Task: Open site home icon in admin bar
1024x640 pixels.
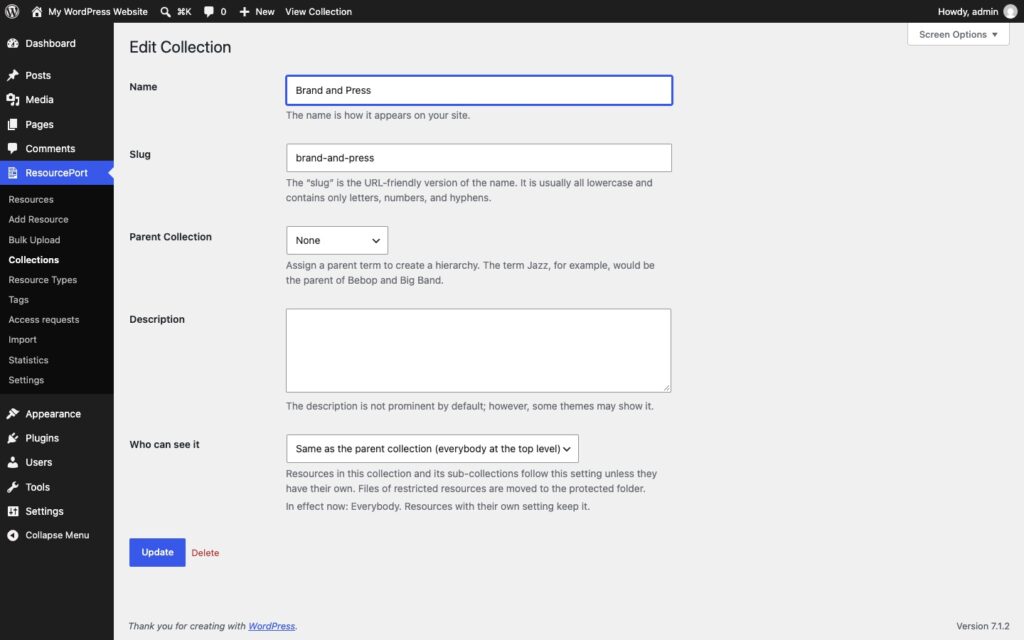Action: (37, 12)
